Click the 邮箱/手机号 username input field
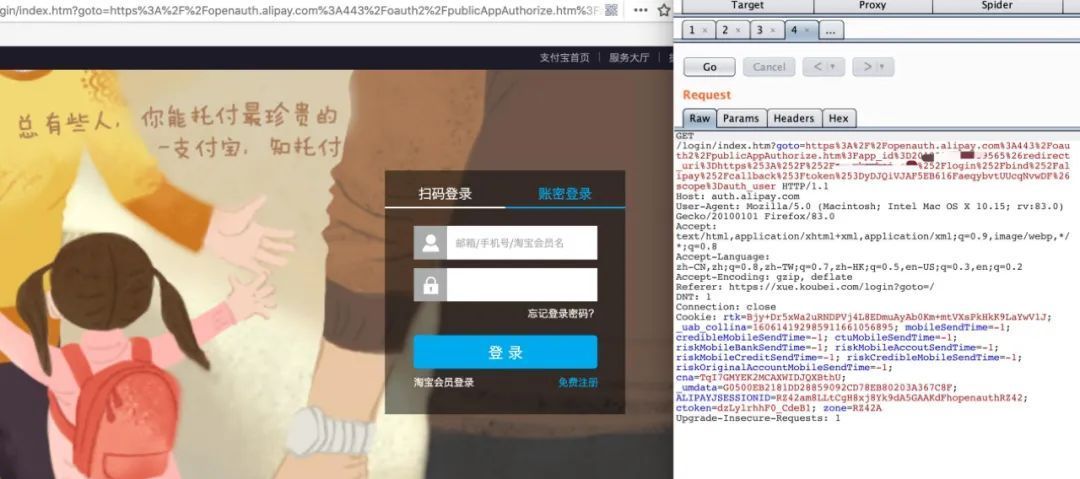This screenshot has width=1080, height=479. pyautogui.click(x=521, y=243)
